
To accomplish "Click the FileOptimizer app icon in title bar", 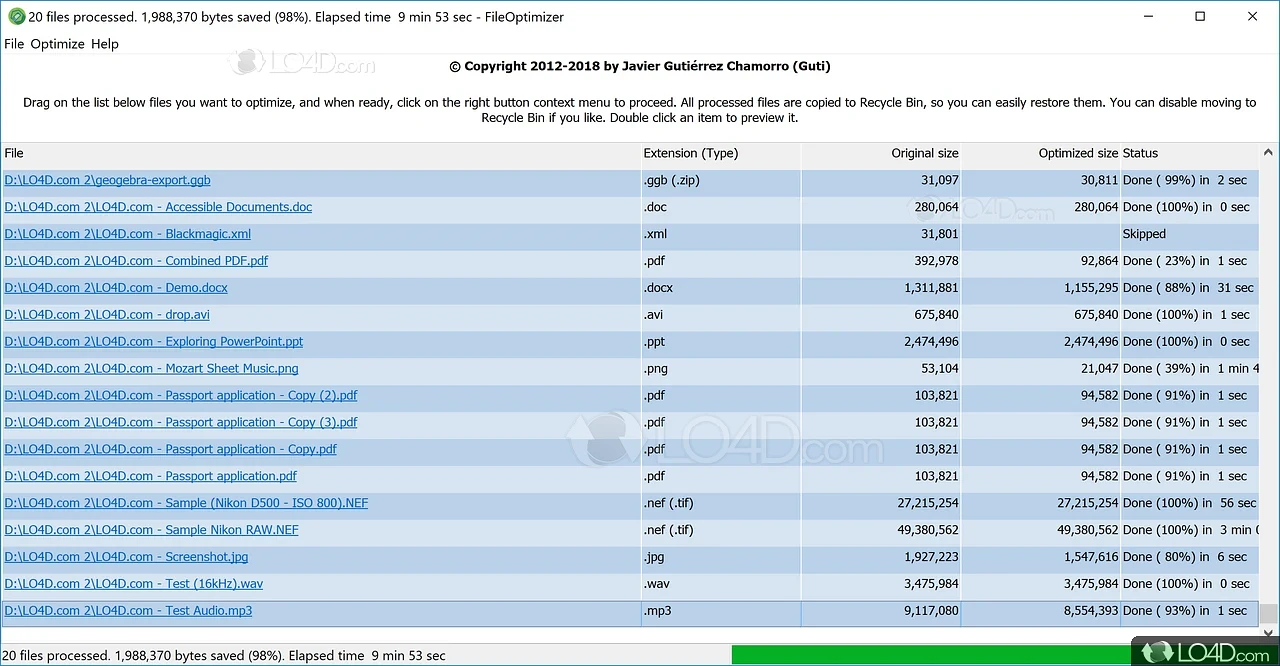I will [x=16, y=17].
